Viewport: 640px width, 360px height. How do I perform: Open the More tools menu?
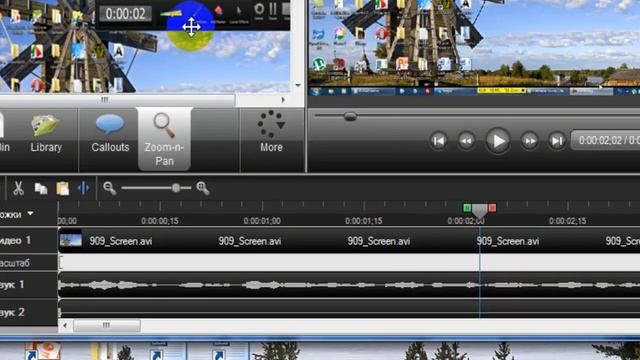tap(271, 133)
